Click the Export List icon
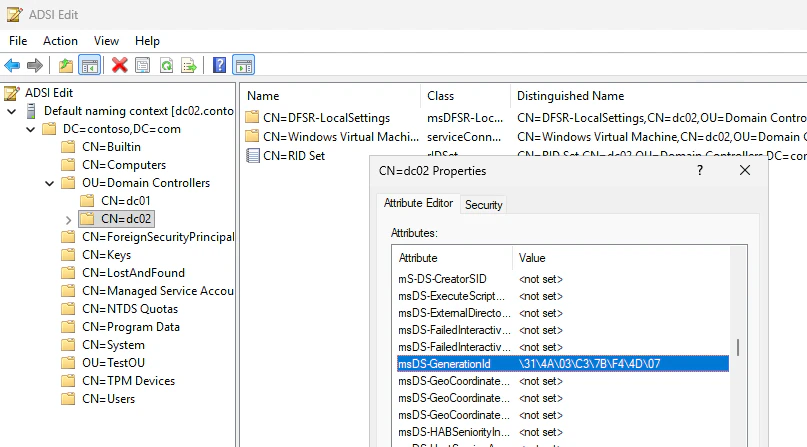Viewport: 807px width, 447px height. 189,65
